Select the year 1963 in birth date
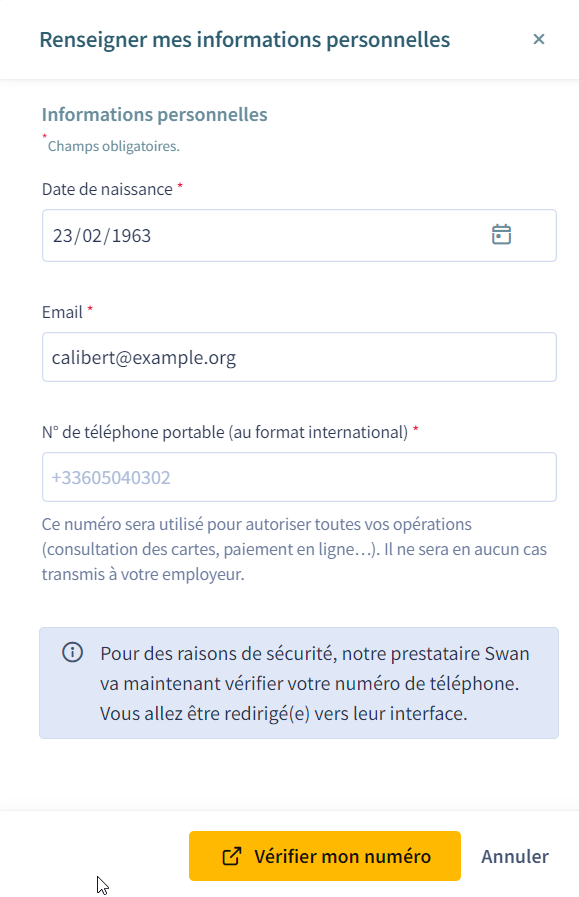The image size is (579, 897). (x=131, y=236)
